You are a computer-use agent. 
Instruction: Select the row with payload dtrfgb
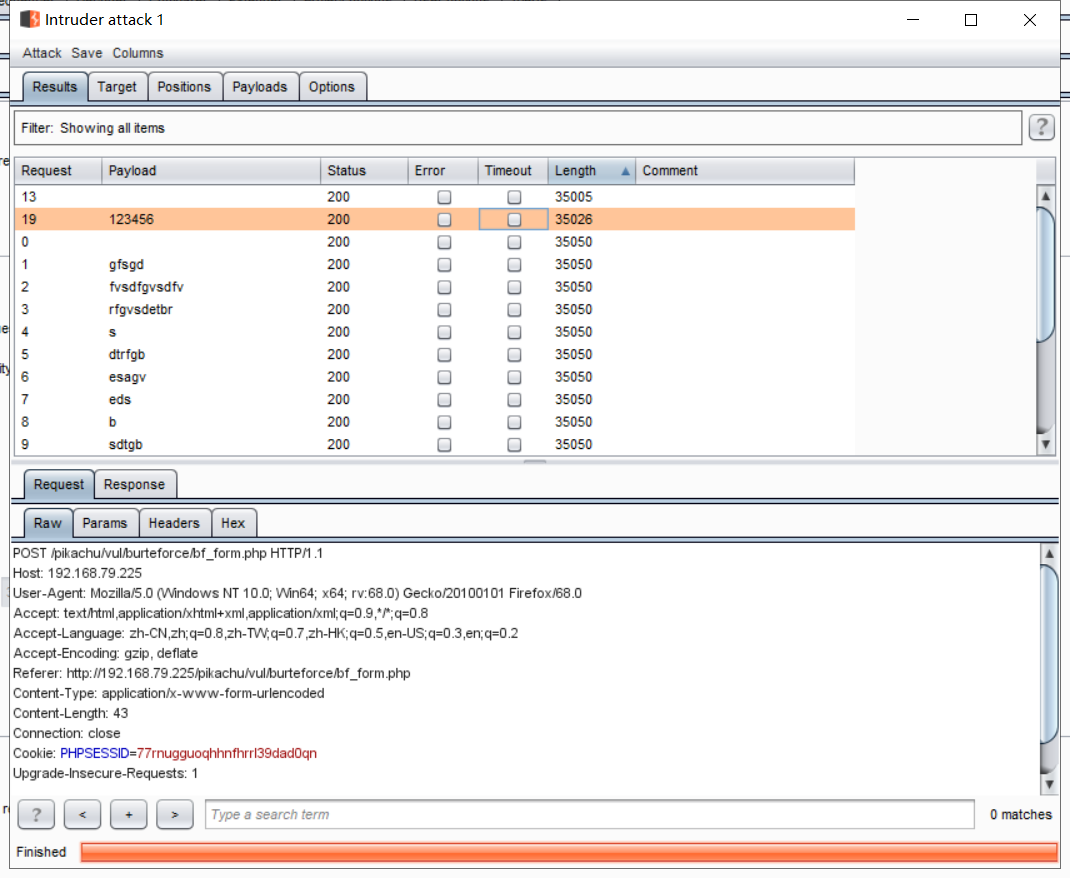435,355
